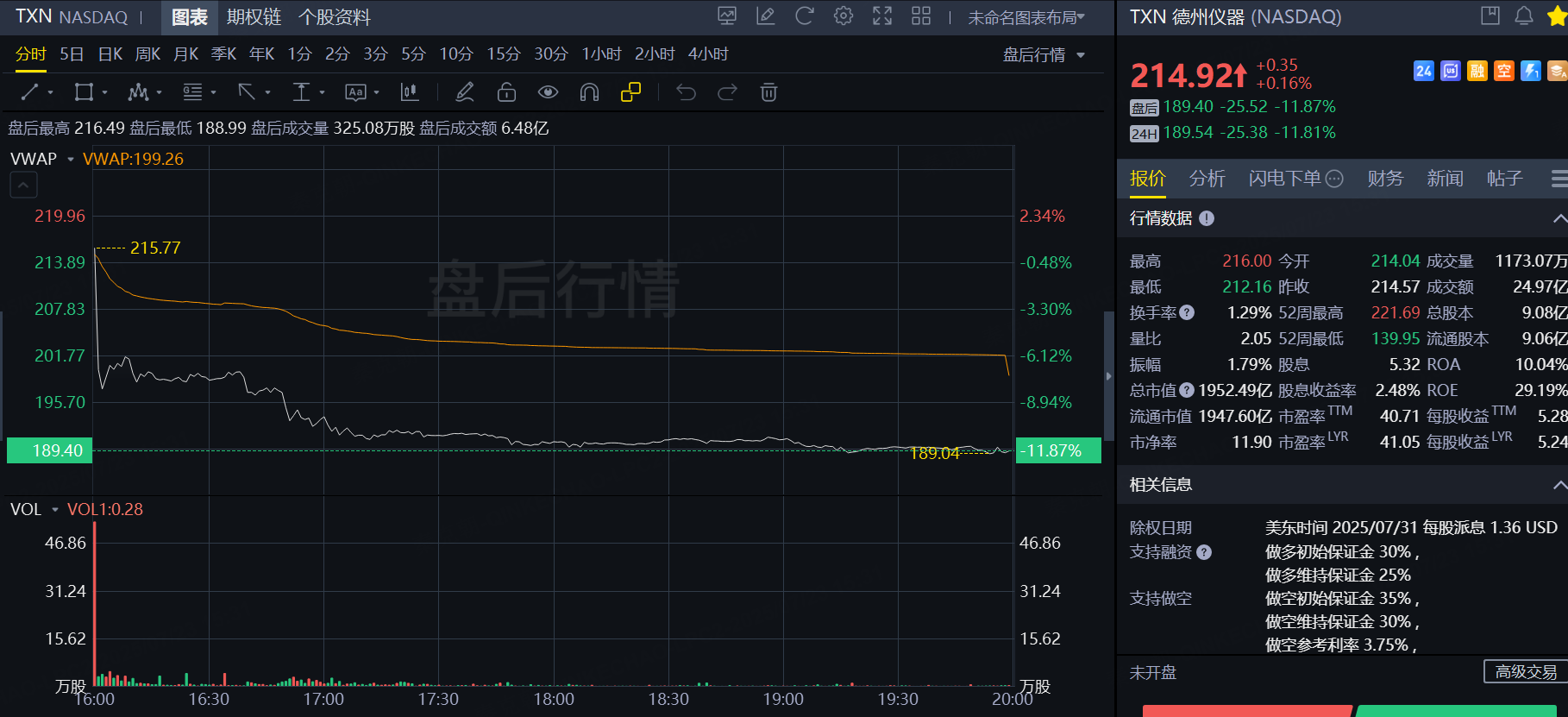Switch to 期权链 tab

coord(254,17)
